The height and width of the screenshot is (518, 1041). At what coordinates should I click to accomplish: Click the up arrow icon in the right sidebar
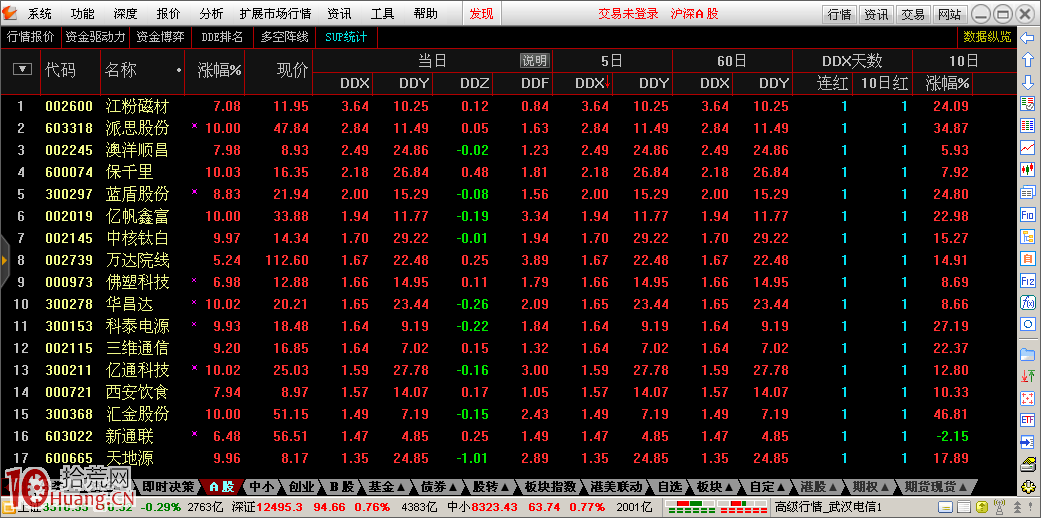[x=1028, y=60]
